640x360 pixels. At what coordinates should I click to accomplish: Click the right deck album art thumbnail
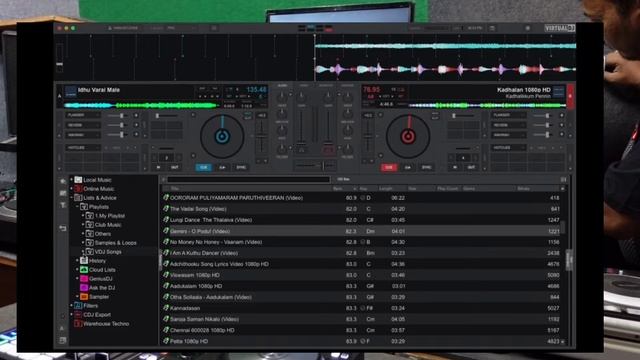(x=559, y=91)
